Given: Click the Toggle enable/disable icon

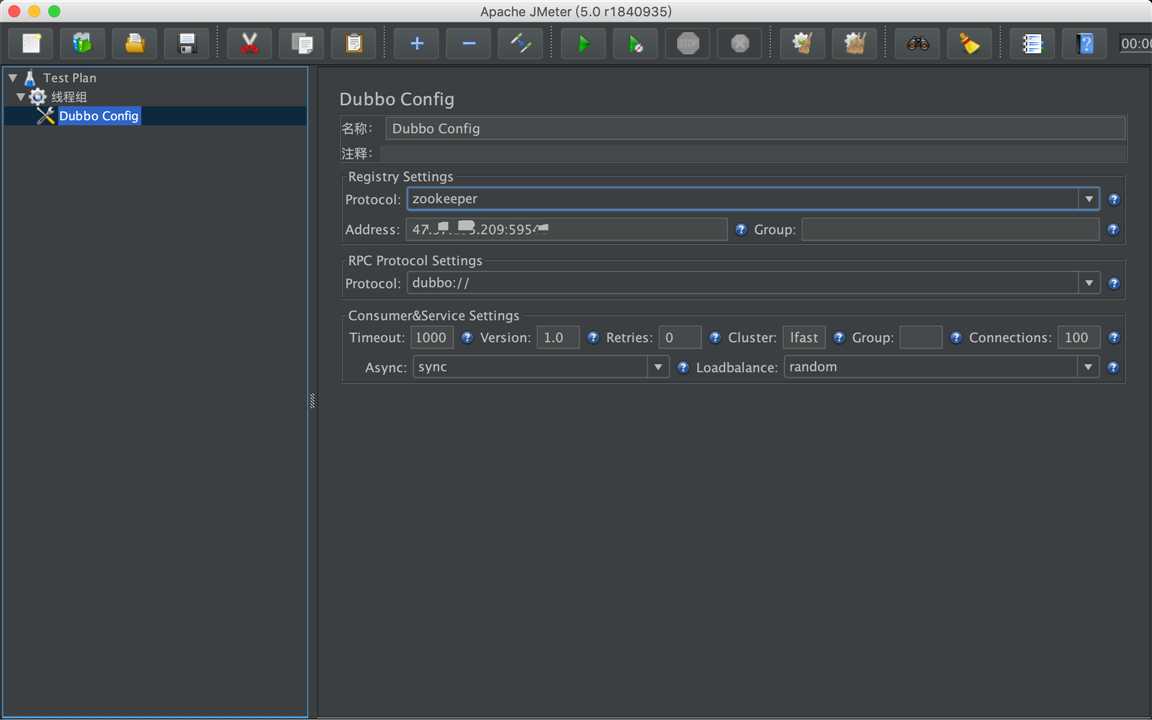Looking at the screenshot, I should [521, 43].
